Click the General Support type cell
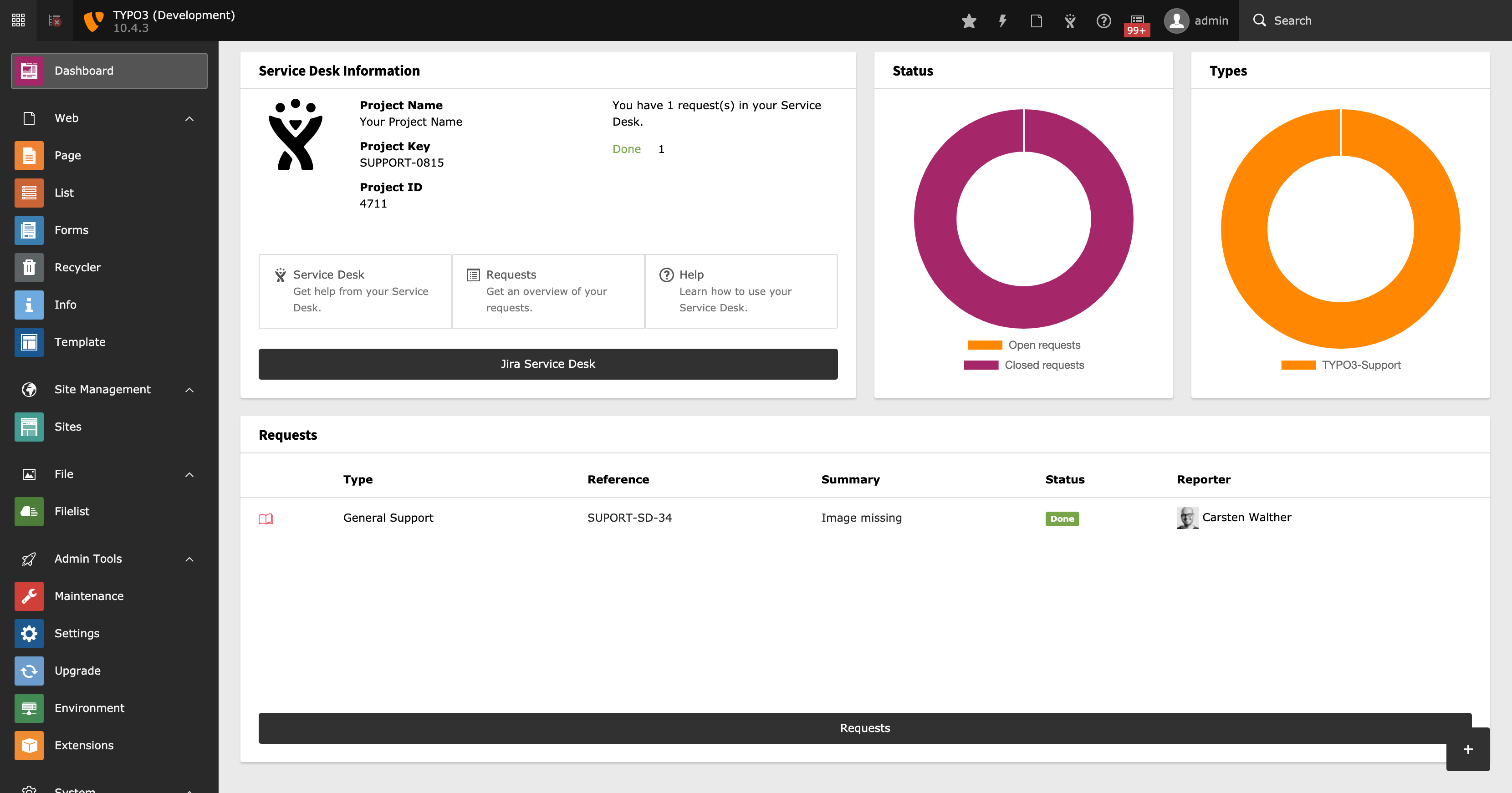 [x=388, y=518]
